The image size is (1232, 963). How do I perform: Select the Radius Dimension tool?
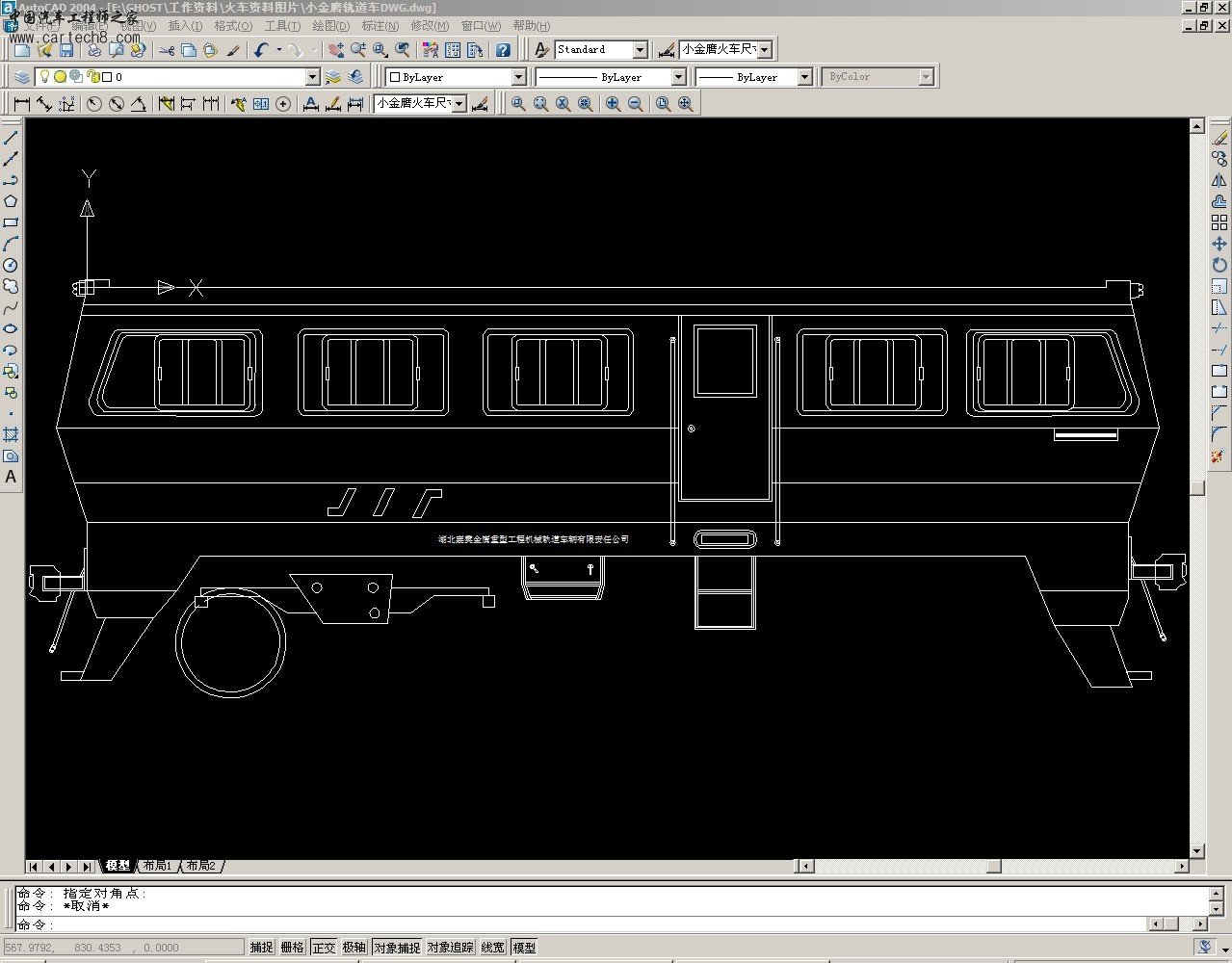94,104
